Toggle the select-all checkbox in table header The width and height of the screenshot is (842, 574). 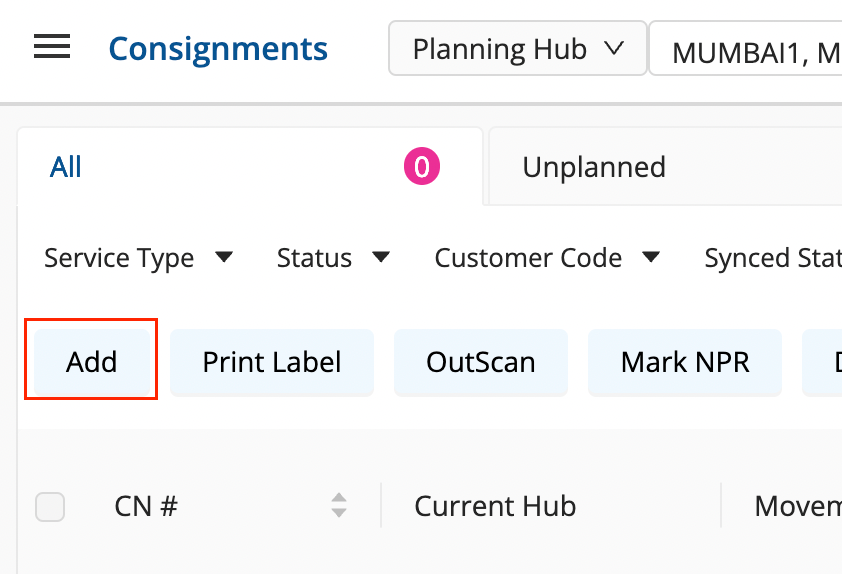point(50,507)
